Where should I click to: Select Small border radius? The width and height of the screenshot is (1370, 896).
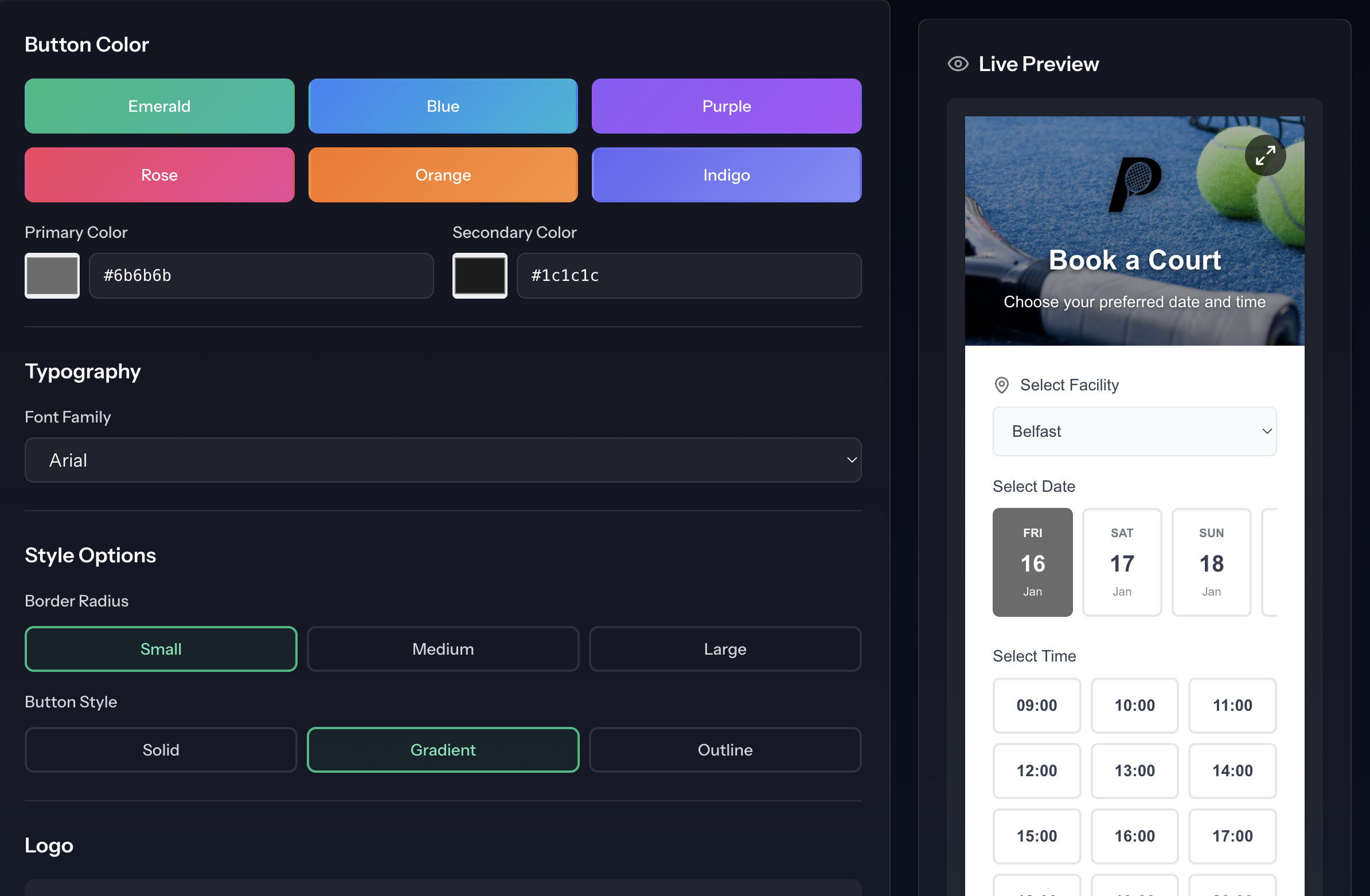click(161, 649)
